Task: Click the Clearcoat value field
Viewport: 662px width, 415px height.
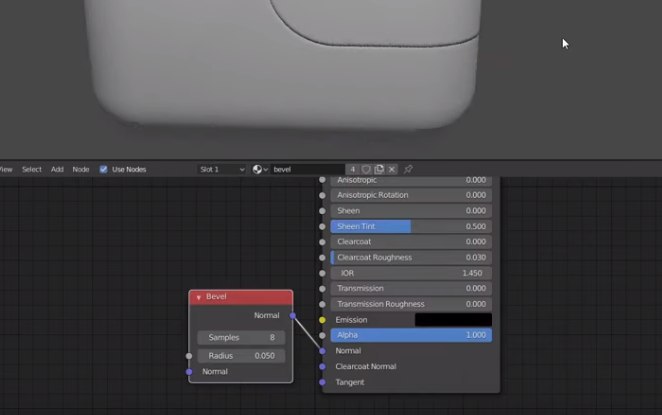Action: [x=411, y=241]
